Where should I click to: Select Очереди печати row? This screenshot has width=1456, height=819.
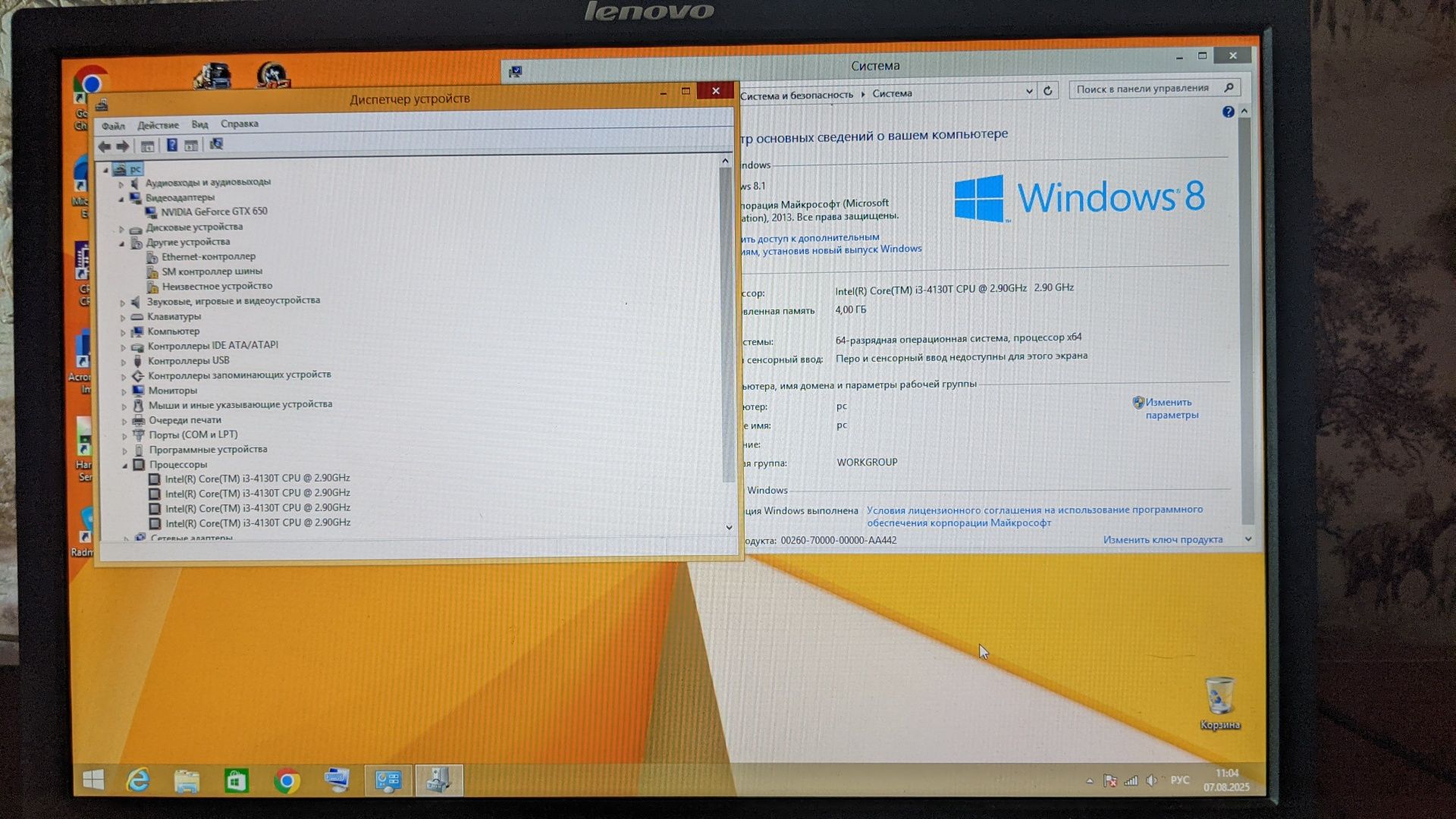185,420
